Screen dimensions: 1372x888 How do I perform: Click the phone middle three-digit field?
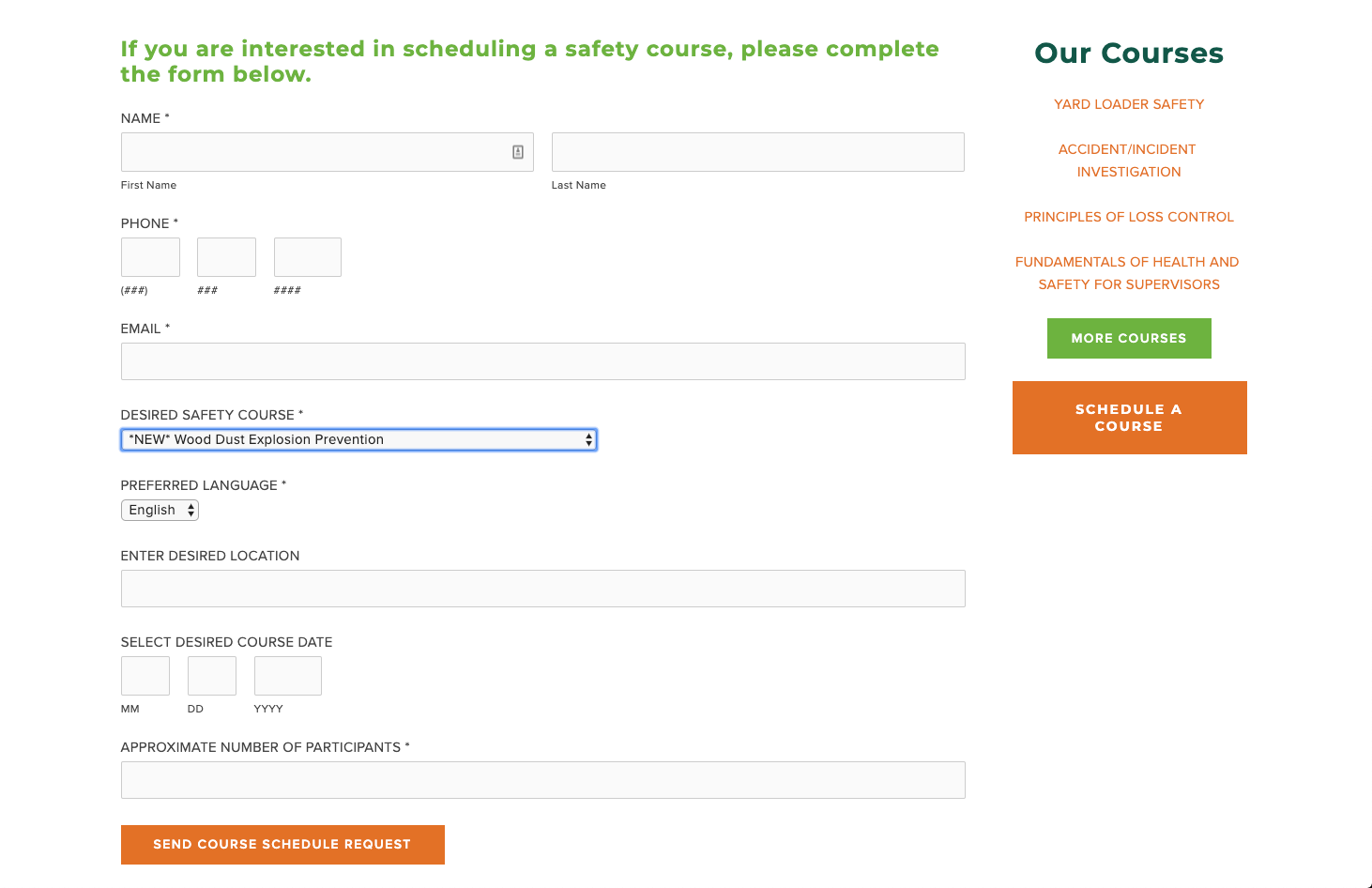(x=226, y=257)
